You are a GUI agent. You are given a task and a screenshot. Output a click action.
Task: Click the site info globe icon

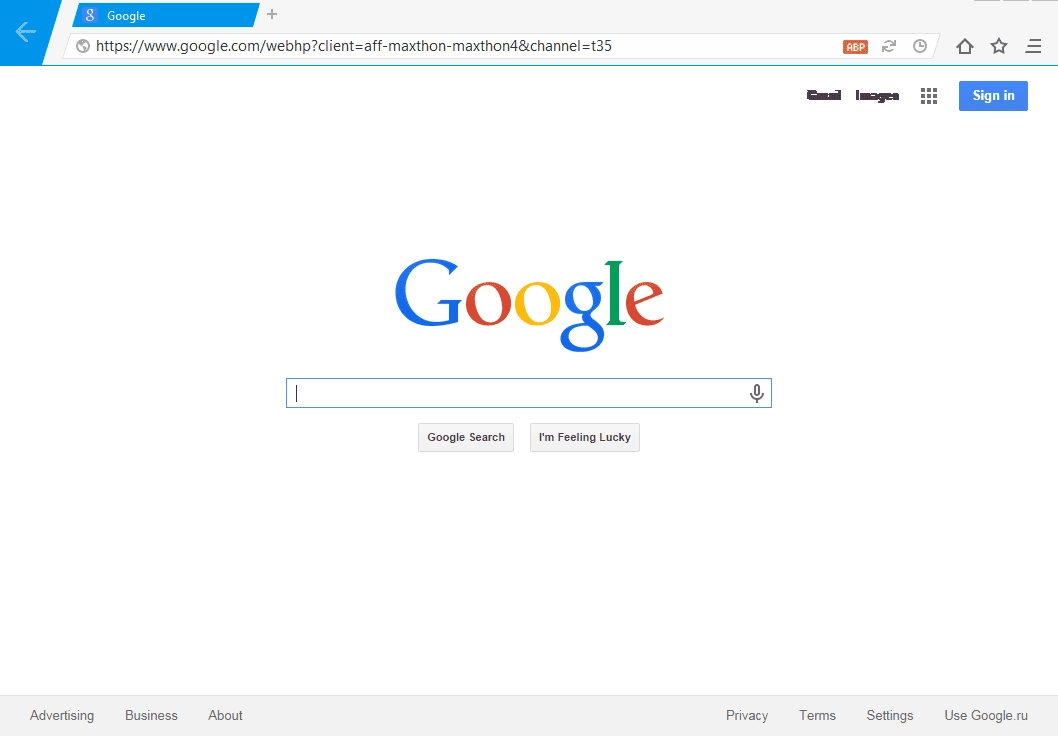(83, 46)
